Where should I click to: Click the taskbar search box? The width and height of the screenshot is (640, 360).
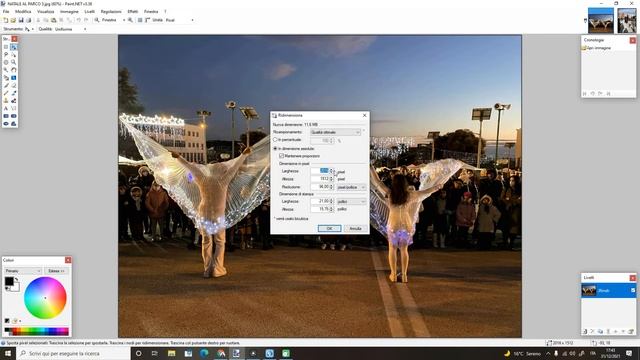click(x=73, y=353)
